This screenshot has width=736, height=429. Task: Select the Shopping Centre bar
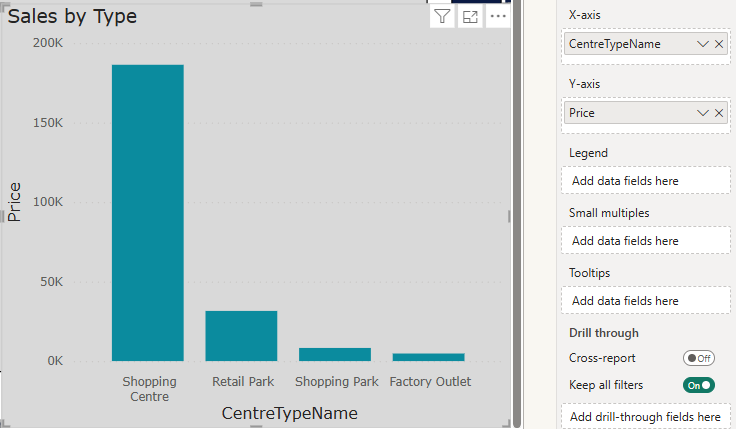pos(148,213)
